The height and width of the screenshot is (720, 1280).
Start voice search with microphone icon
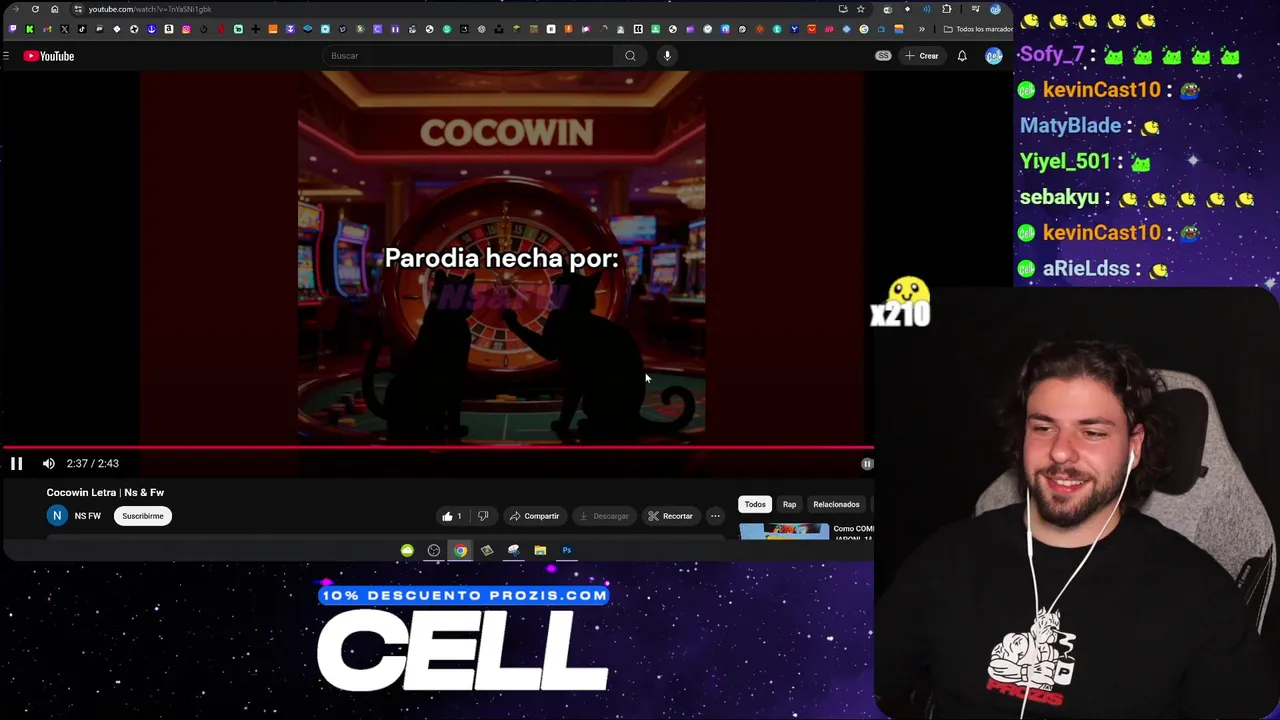click(667, 56)
